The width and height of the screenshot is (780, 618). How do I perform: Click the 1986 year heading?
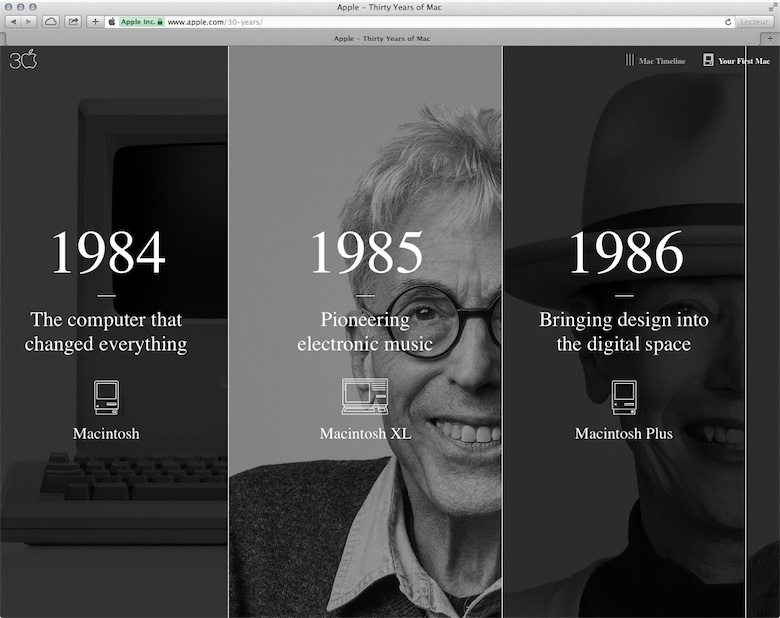tap(625, 252)
